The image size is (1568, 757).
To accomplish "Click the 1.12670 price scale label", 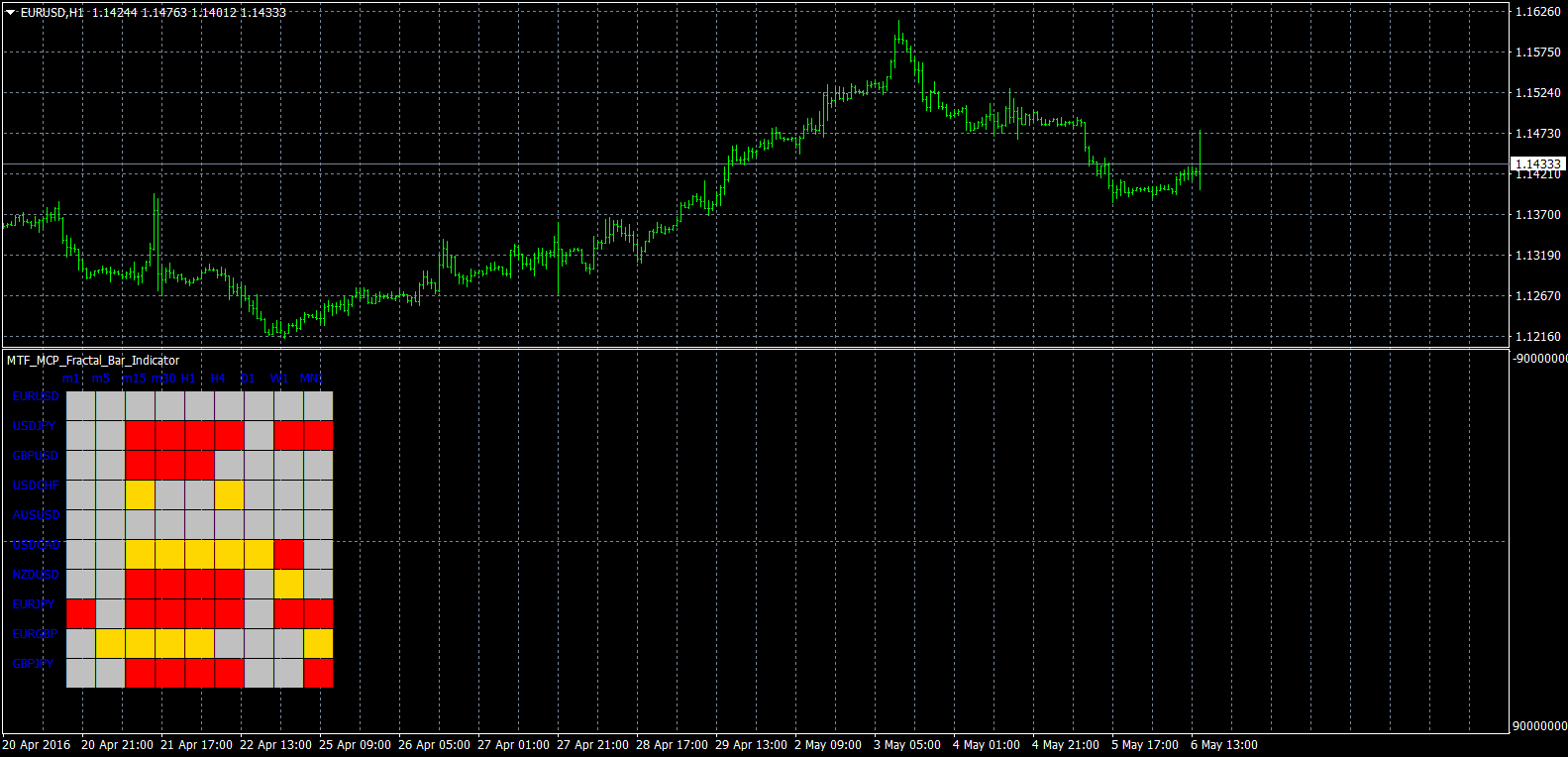I will [1538, 296].
